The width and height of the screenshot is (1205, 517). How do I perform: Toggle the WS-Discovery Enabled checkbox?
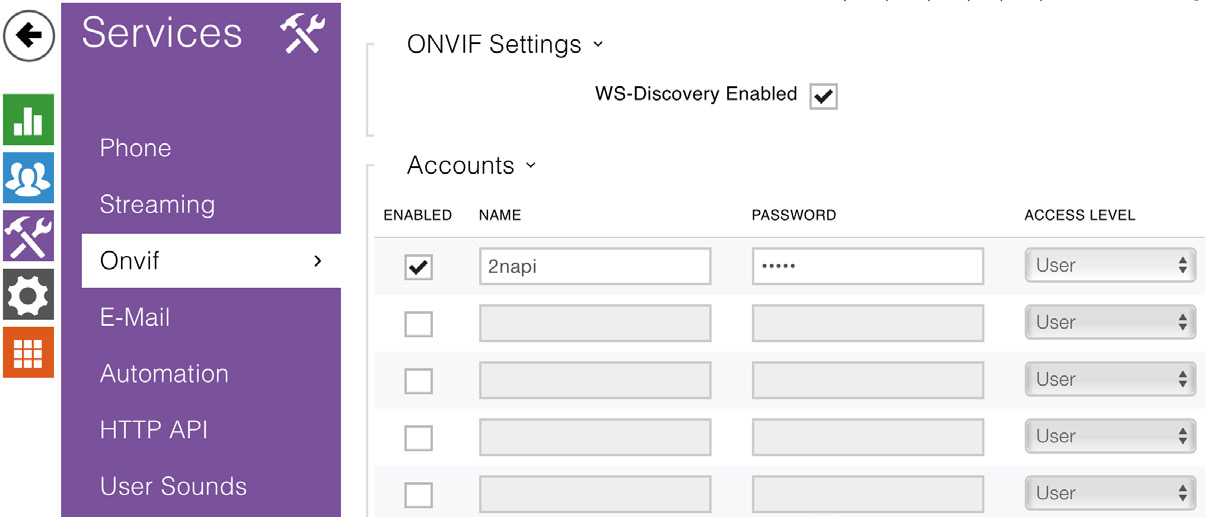tap(823, 96)
